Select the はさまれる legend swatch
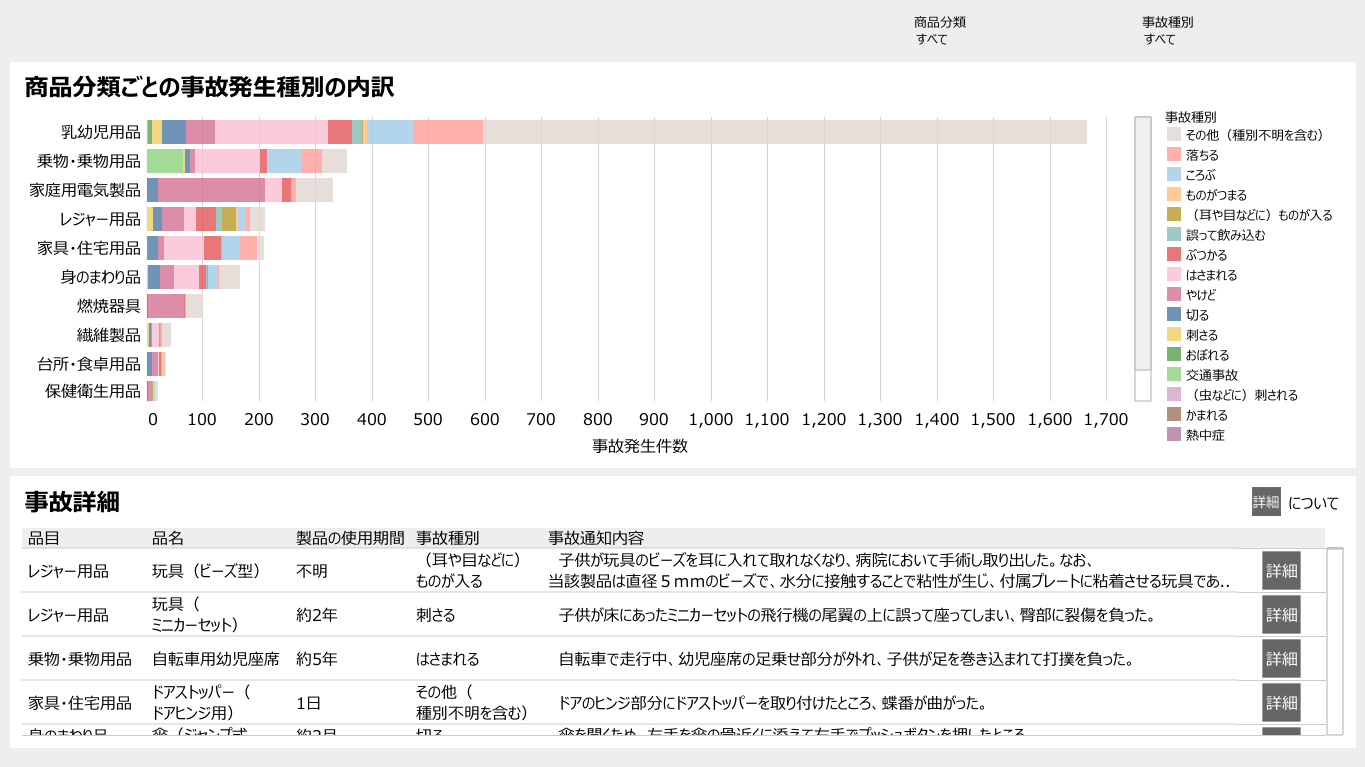The width and height of the screenshot is (1365, 767). pyautogui.click(x=1174, y=275)
